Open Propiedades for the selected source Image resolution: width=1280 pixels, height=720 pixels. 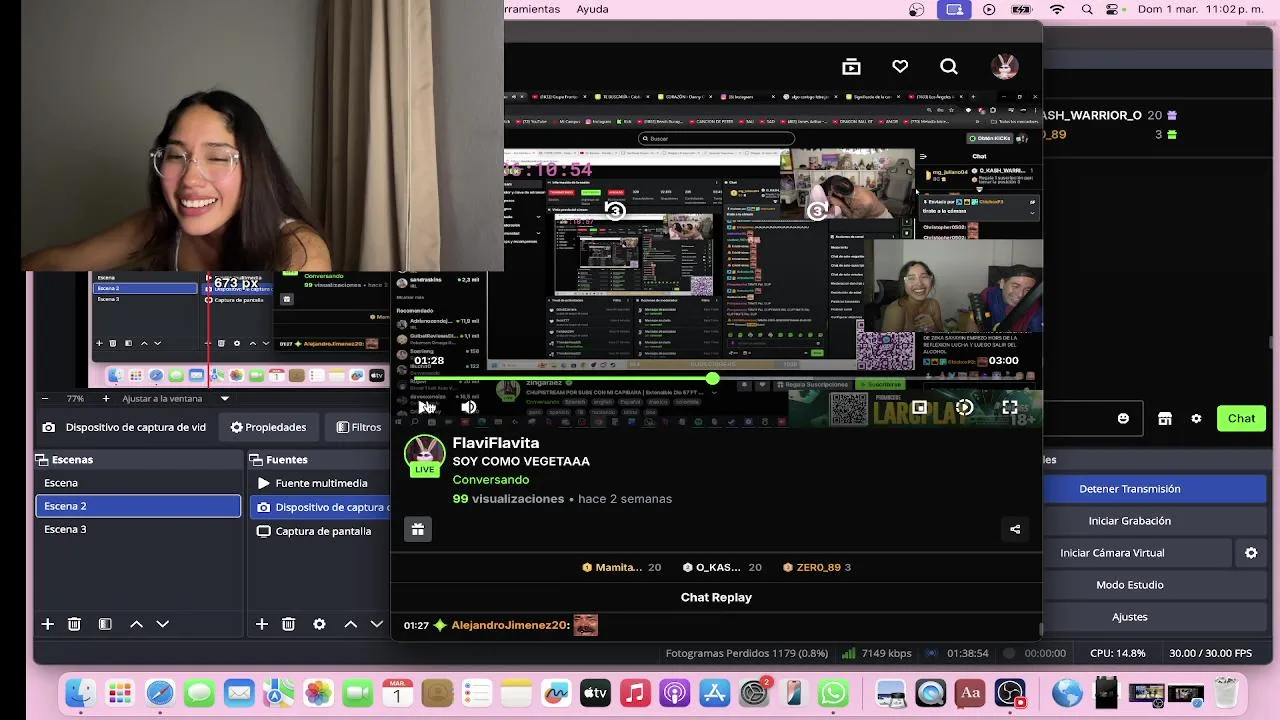[268, 427]
